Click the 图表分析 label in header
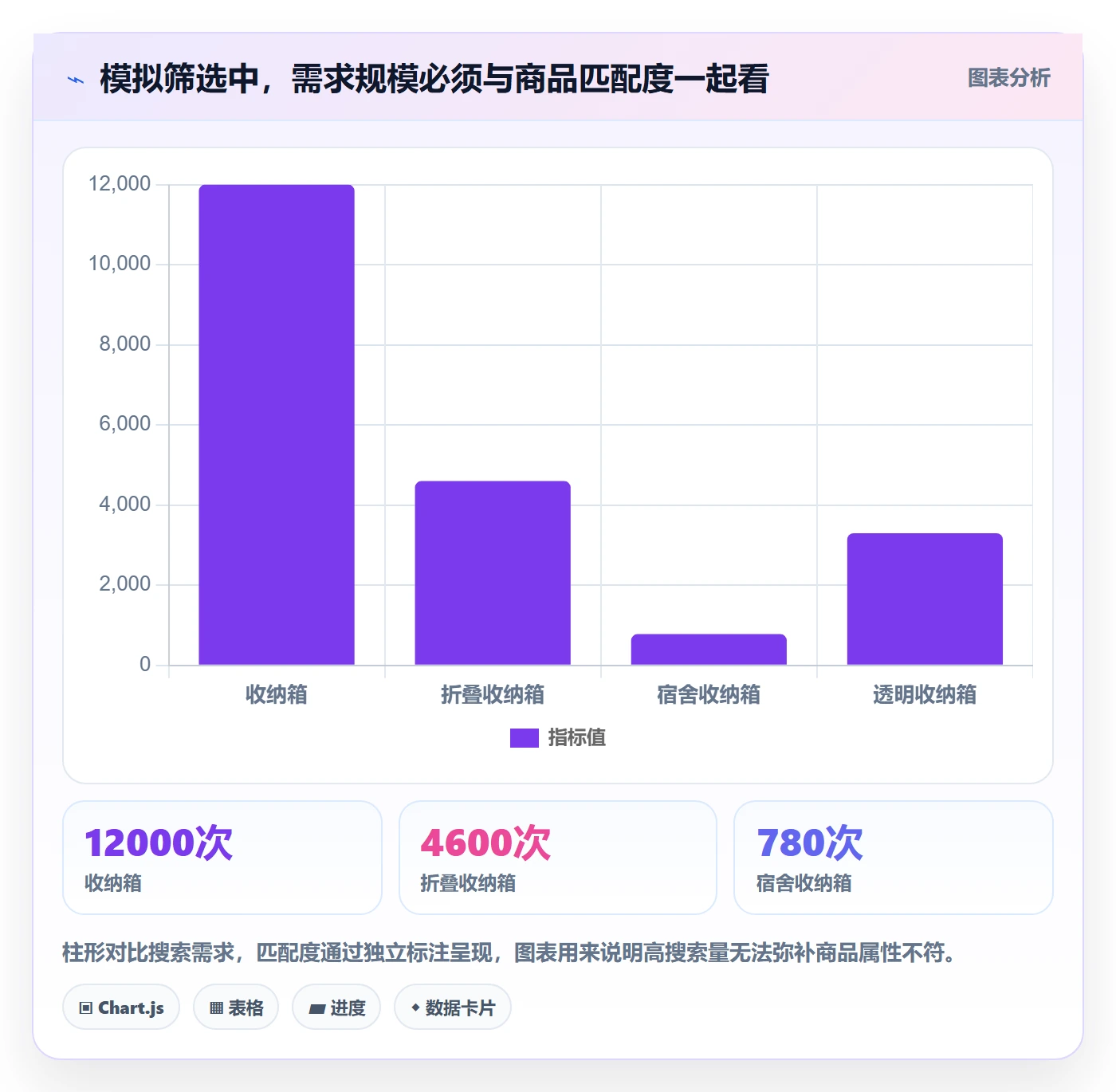This screenshot has width=1116, height=1092. point(1008,78)
